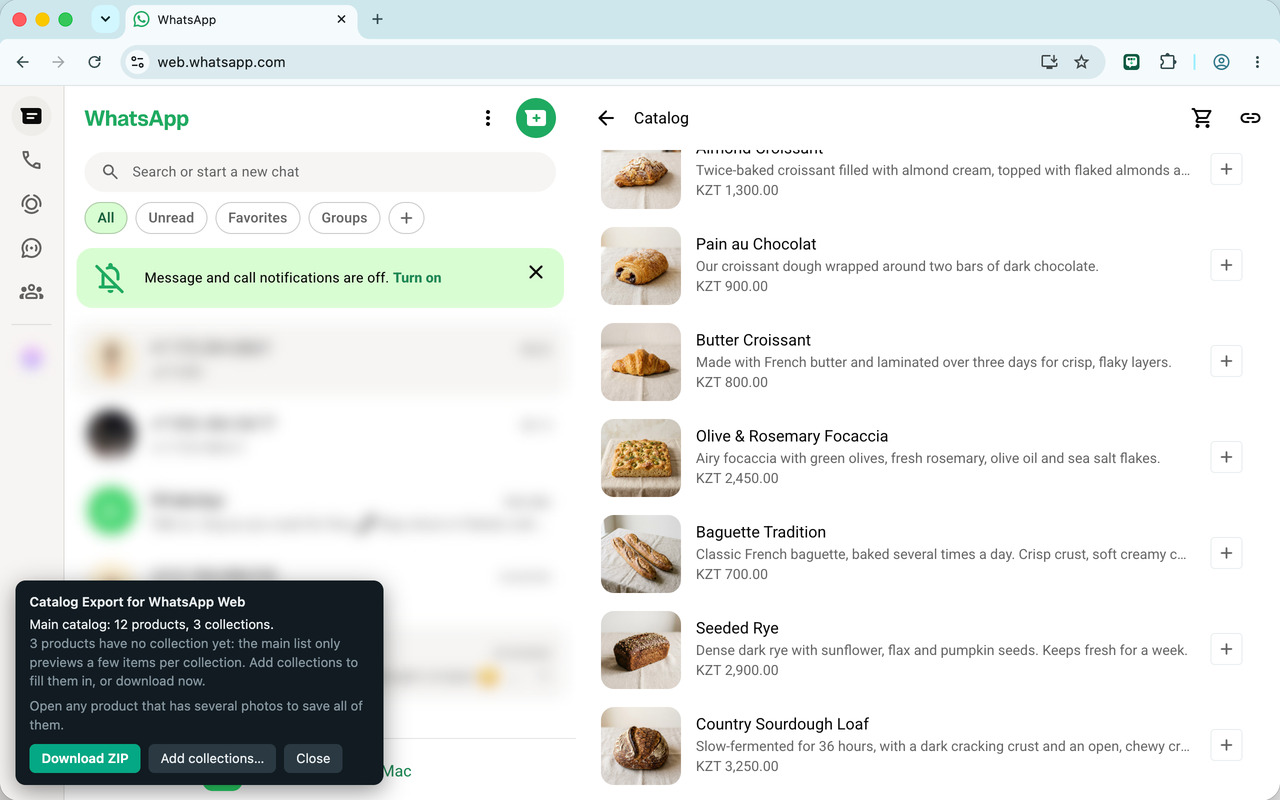Open the WhatsApp chat list menu dots
1280x800 pixels.
tap(488, 118)
